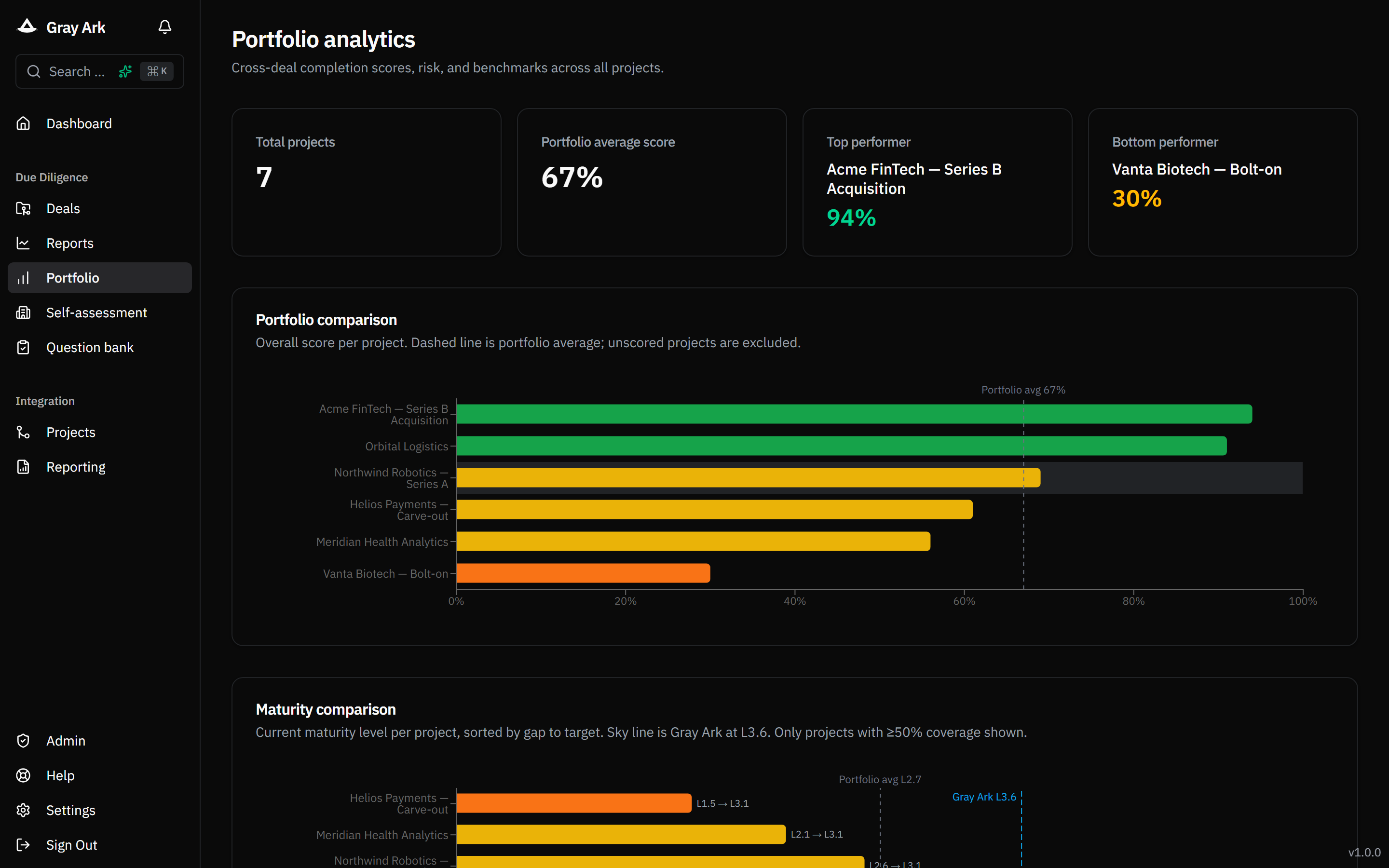Click Meridian Health Analytics bar in Portfolio comparison
Screen dimensions: 1389x868
[x=694, y=542]
